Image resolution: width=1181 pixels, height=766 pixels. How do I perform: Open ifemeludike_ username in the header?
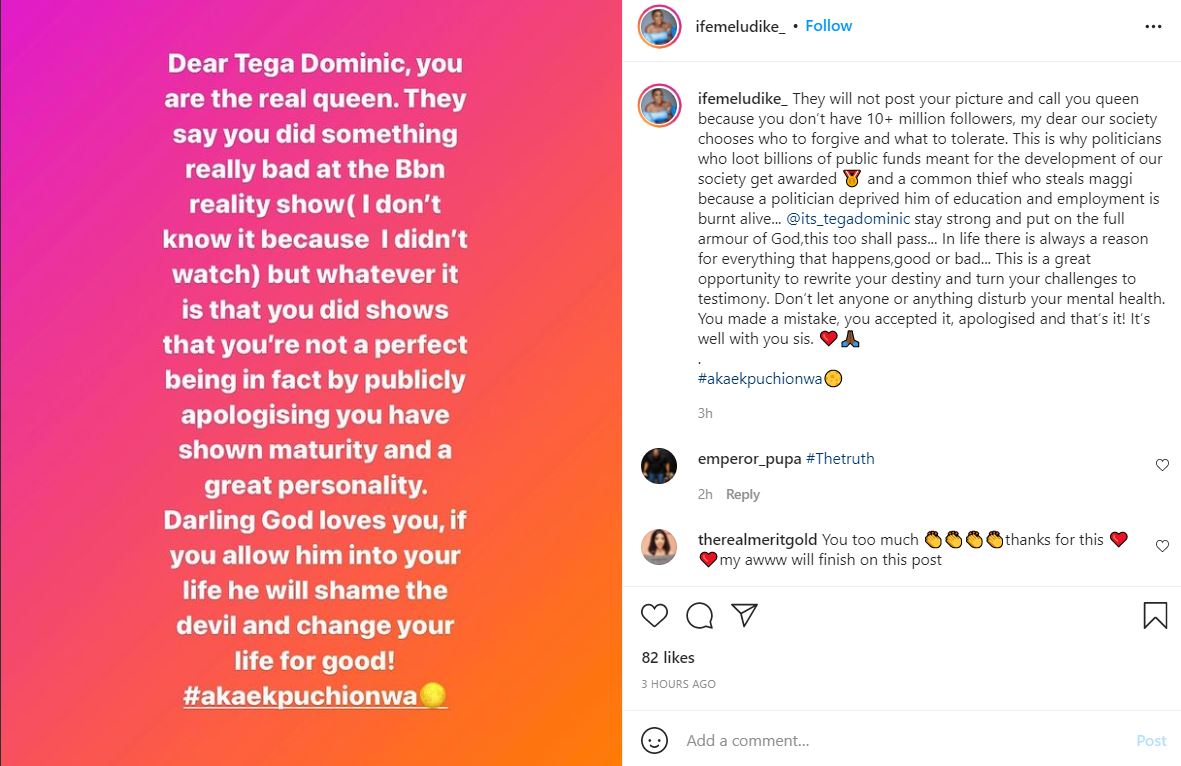point(740,26)
